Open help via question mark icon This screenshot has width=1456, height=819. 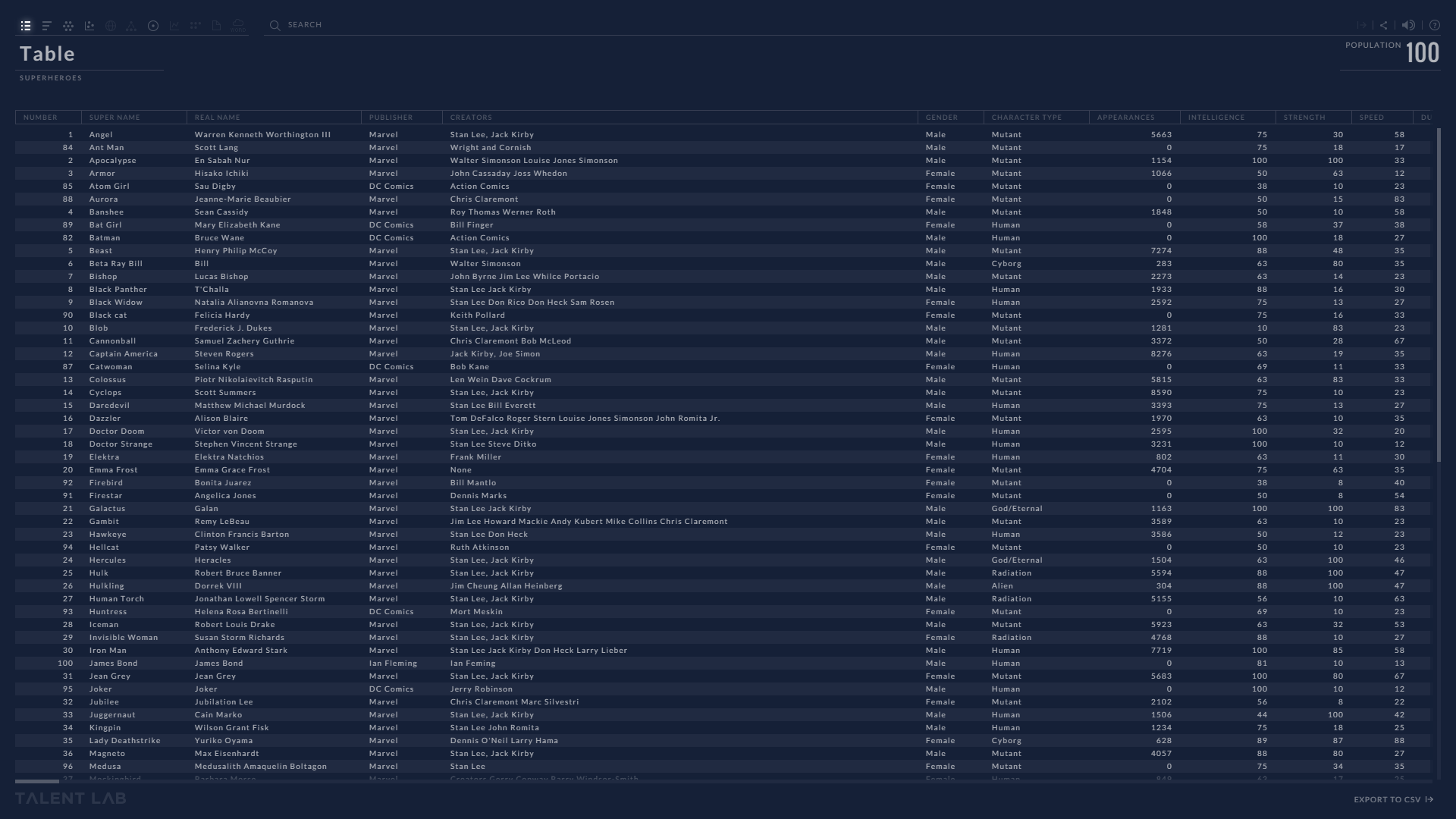pos(1435,25)
